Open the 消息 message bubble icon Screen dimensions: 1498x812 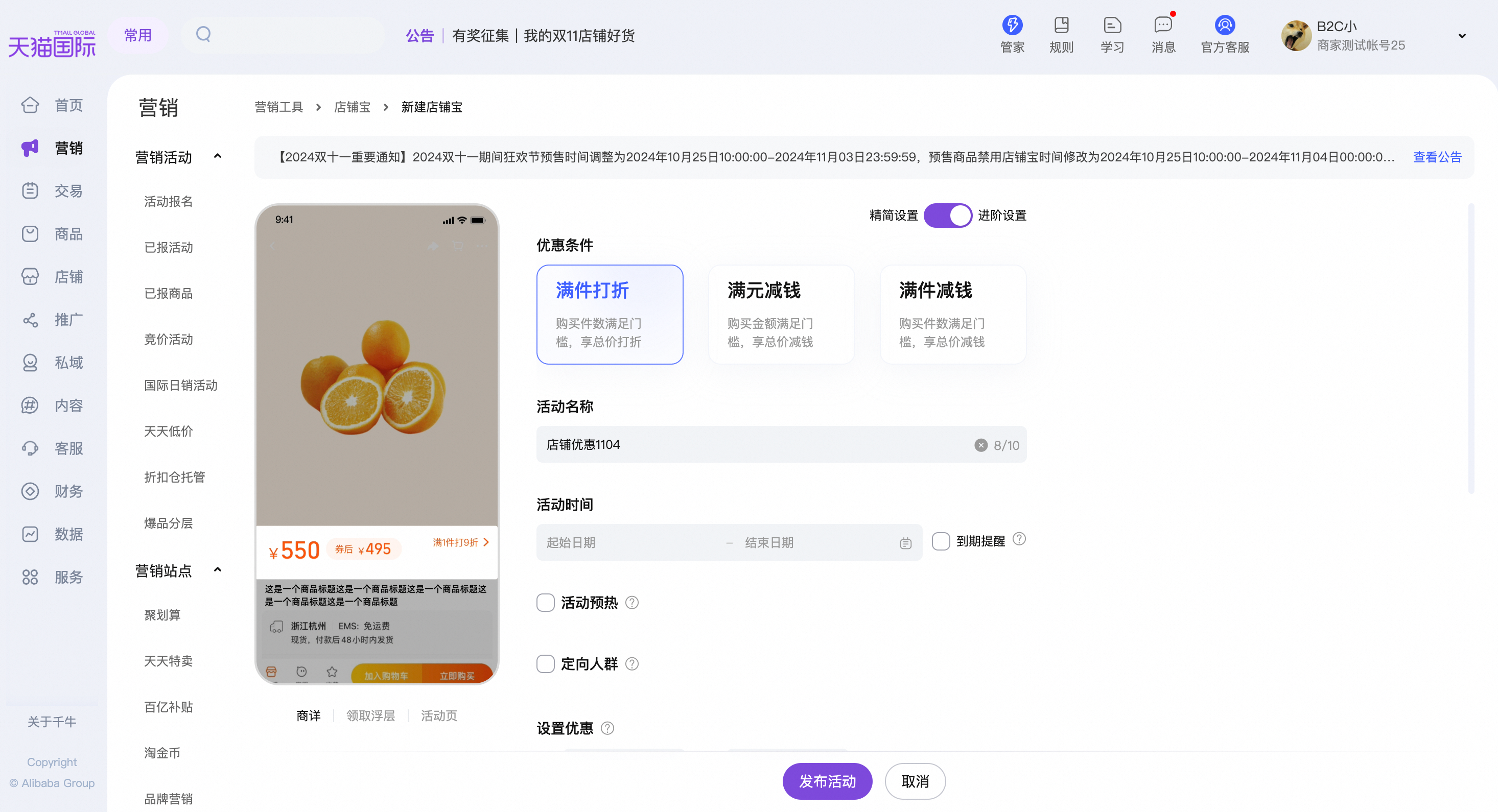click(1163, 25)
